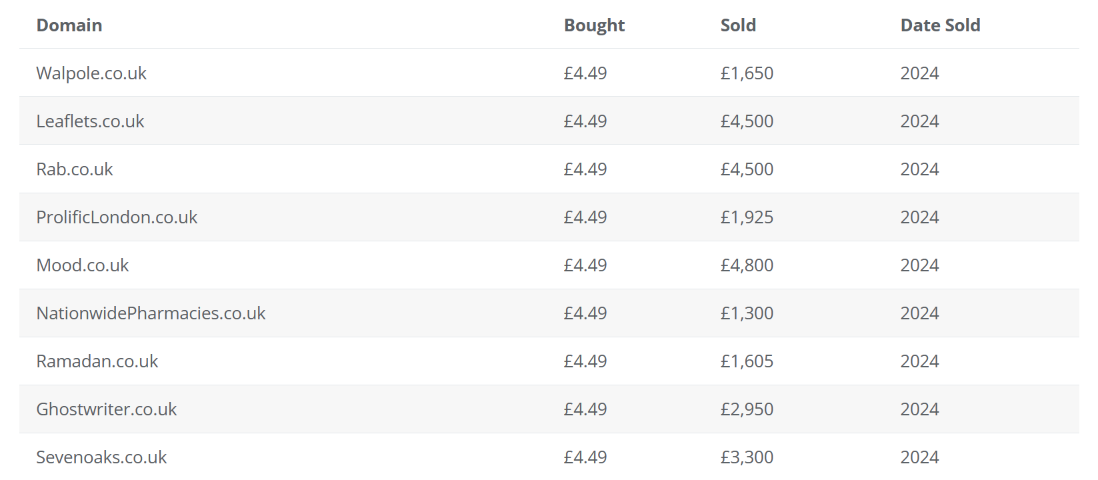Select the Ramadan.co.uk domain entry
Viewport: 1098px width, 480px height.
97,362
